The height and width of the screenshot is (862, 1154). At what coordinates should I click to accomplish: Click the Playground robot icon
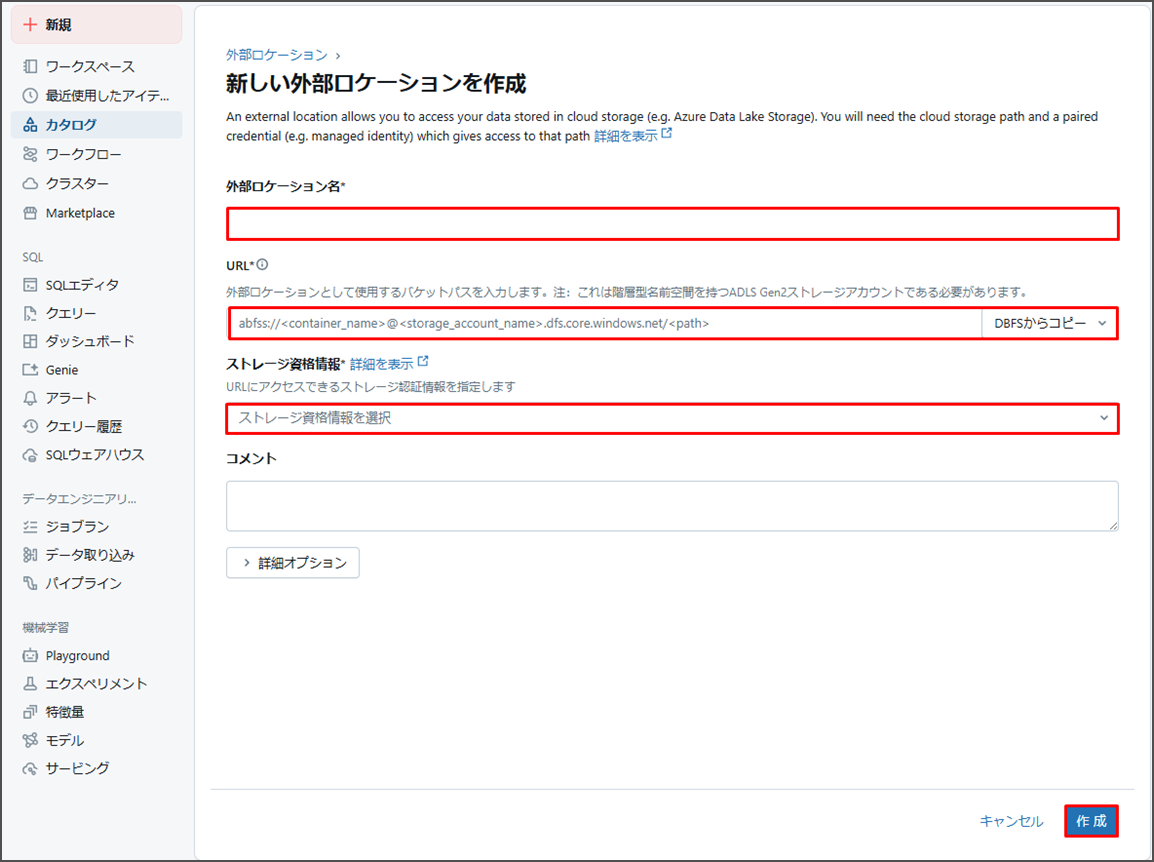tap(30, 655)
